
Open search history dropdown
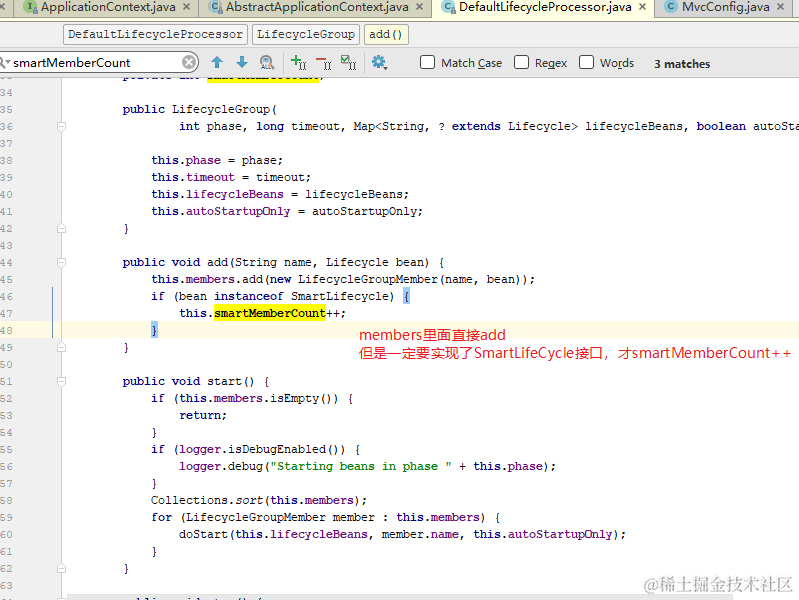[5, 63]
